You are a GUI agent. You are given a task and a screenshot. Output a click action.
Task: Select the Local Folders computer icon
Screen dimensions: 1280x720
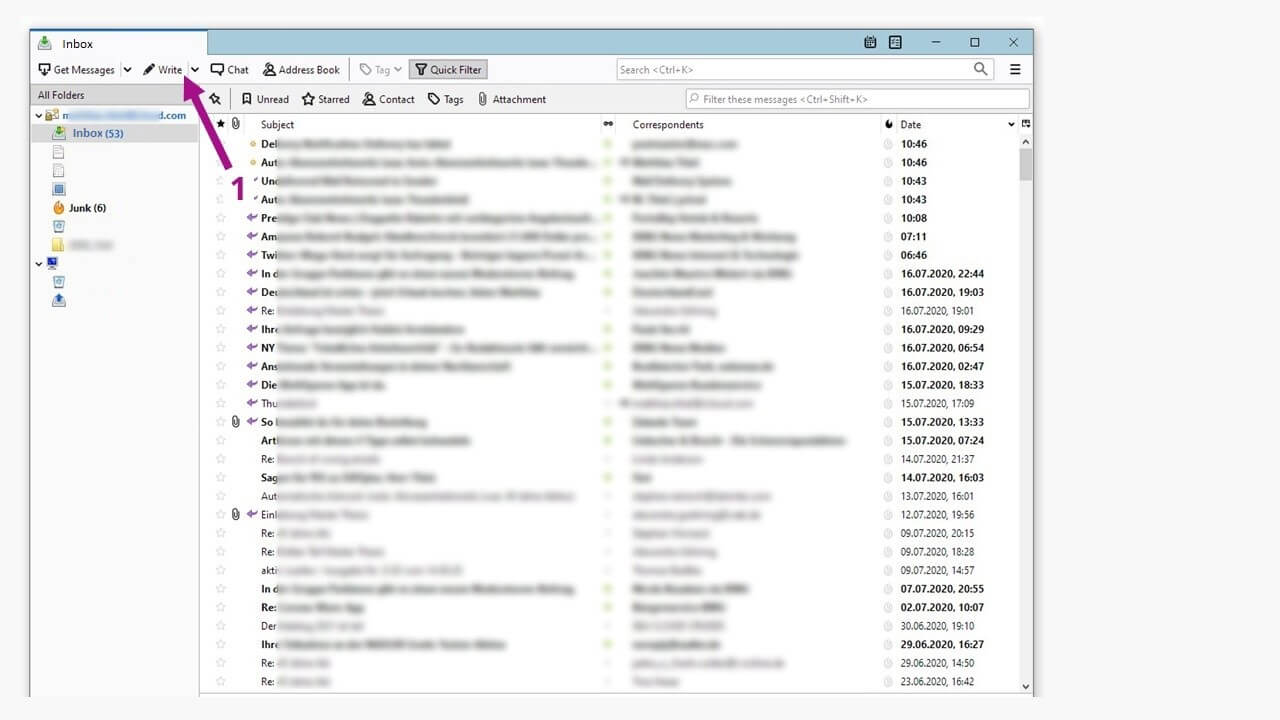click(x=52, y=263)
